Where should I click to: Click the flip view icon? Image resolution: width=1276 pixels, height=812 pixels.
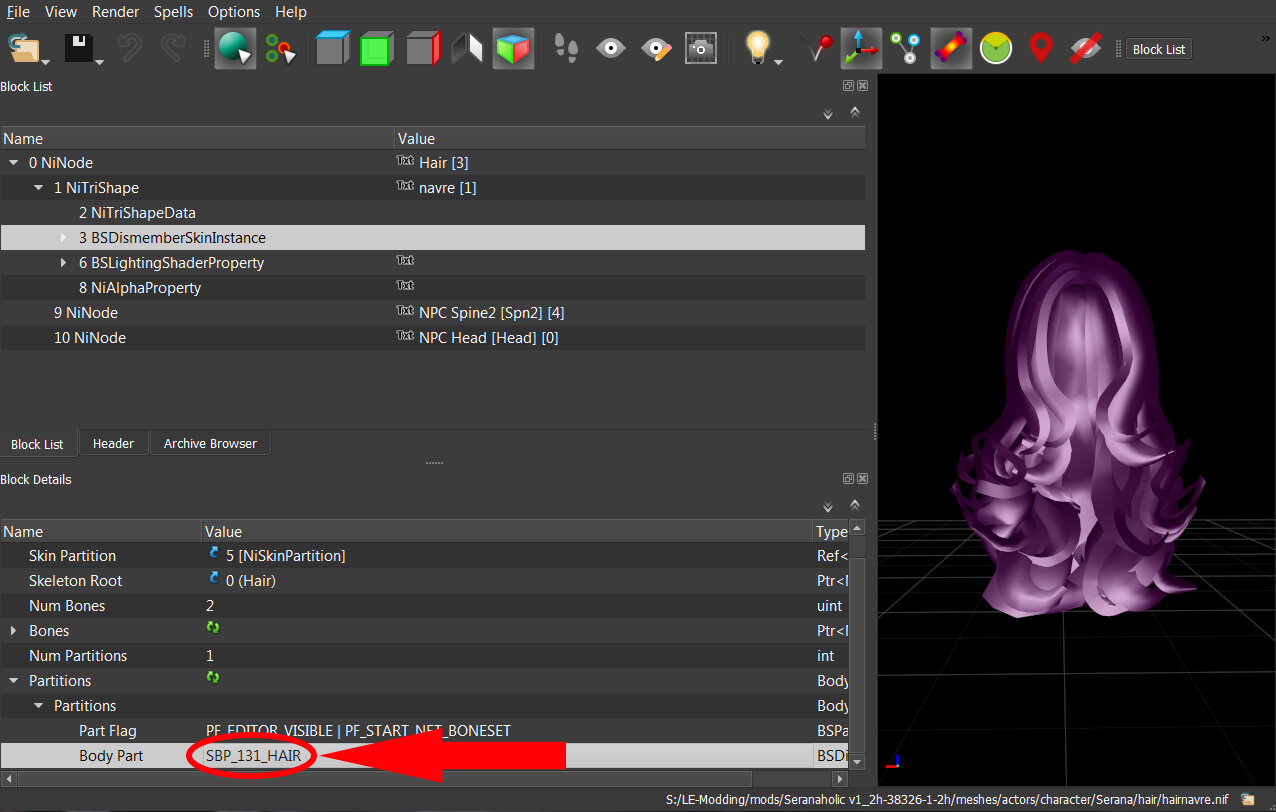point(467,48)
